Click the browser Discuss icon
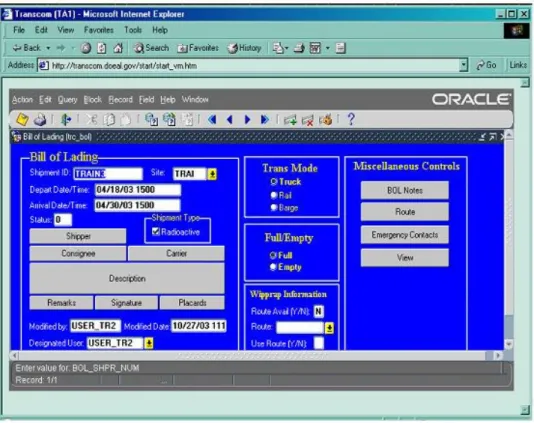 coord(341,48)
